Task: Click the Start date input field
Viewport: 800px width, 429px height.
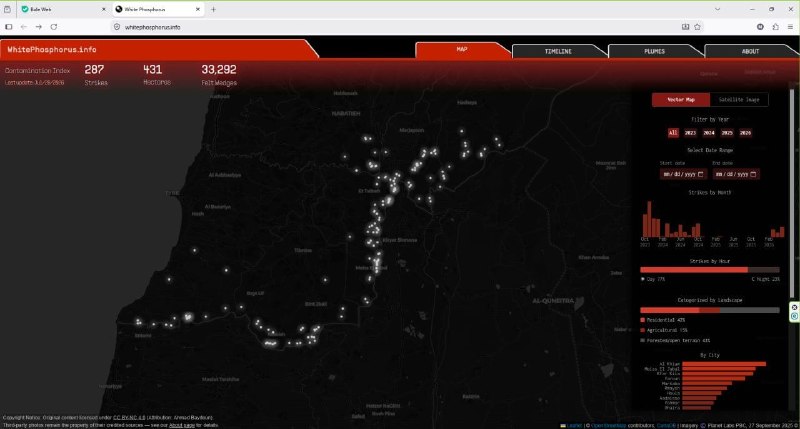Action: [x=683, y=174]
